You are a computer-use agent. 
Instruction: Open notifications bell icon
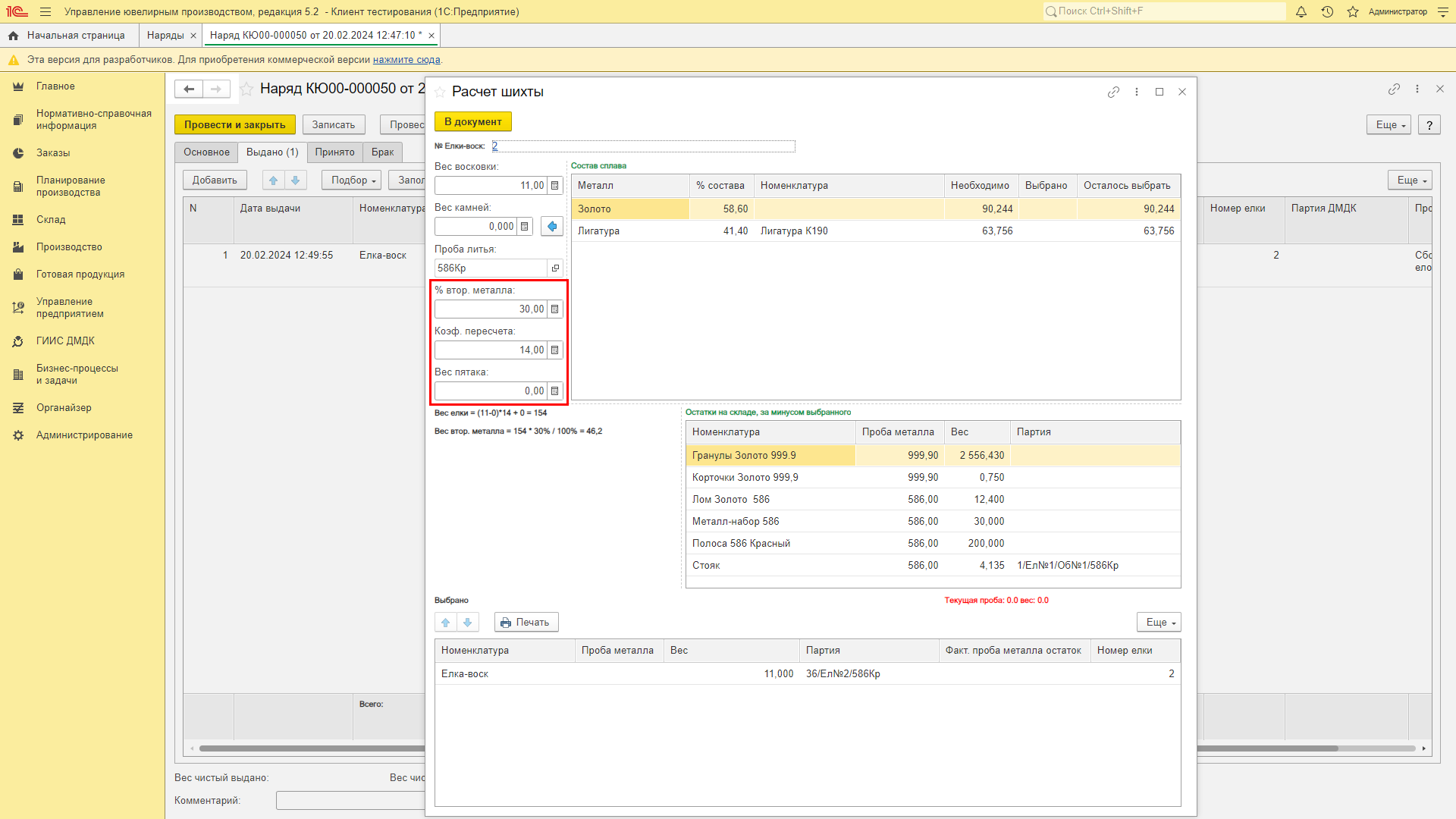tap(1301, 11)
